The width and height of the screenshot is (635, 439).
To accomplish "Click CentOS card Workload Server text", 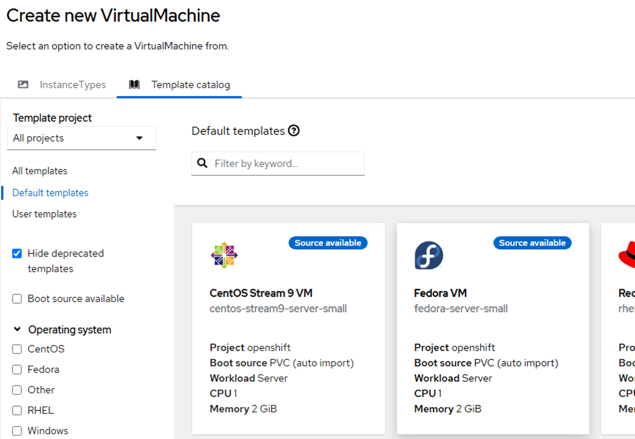I will click(249, 378).
